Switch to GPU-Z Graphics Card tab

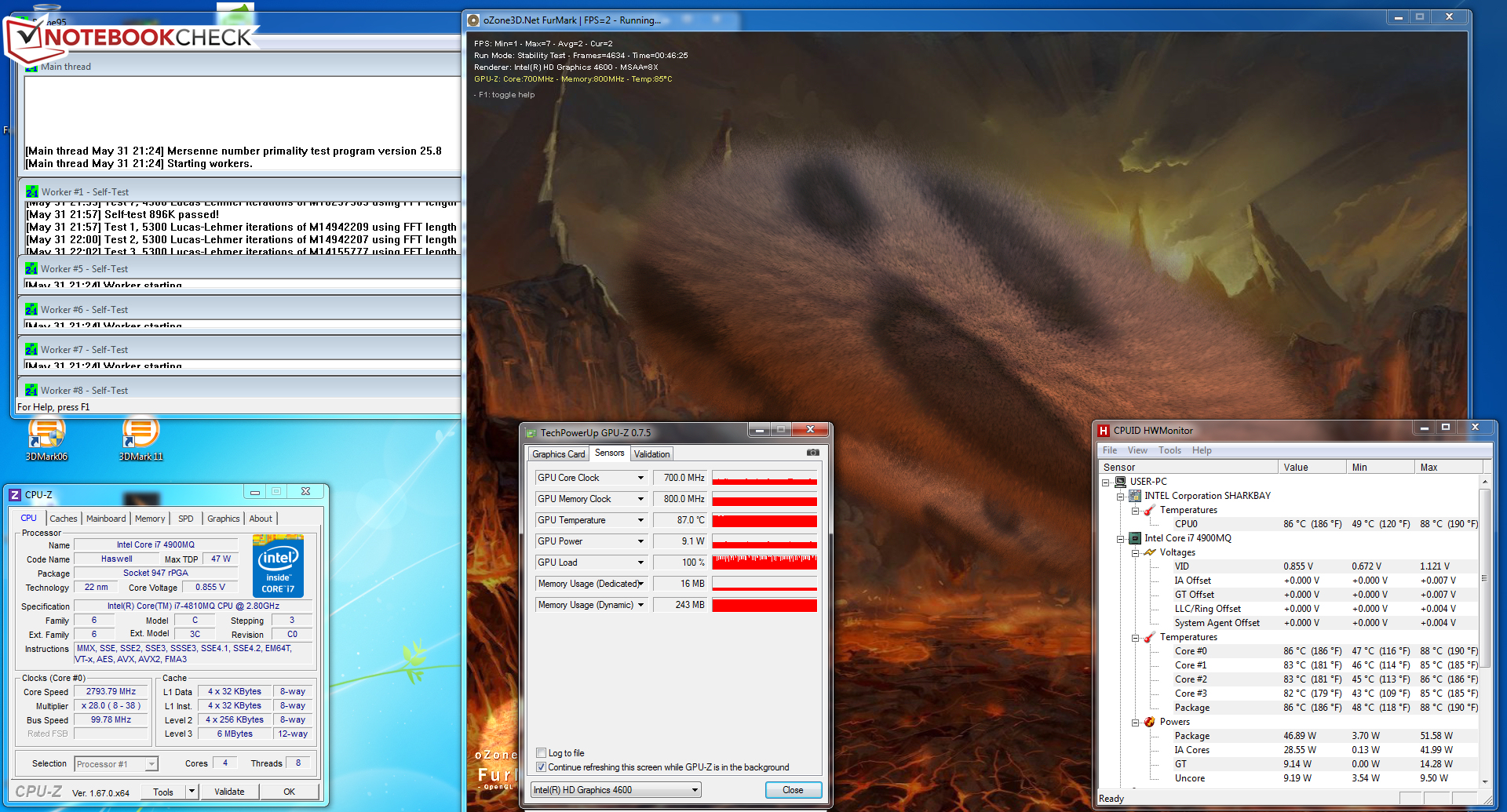(x=558, y=454)
